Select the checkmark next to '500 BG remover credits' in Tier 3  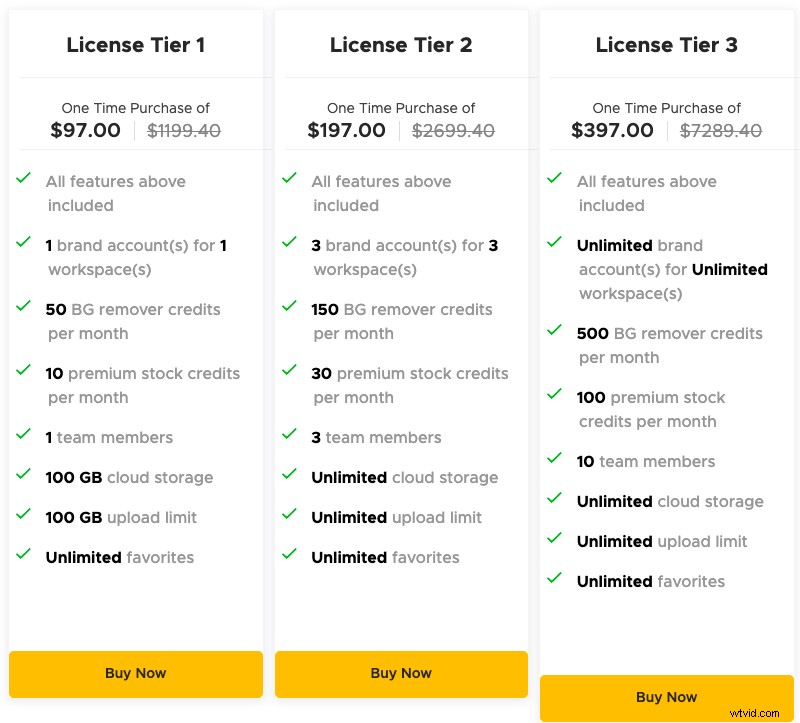click(555, 329)
